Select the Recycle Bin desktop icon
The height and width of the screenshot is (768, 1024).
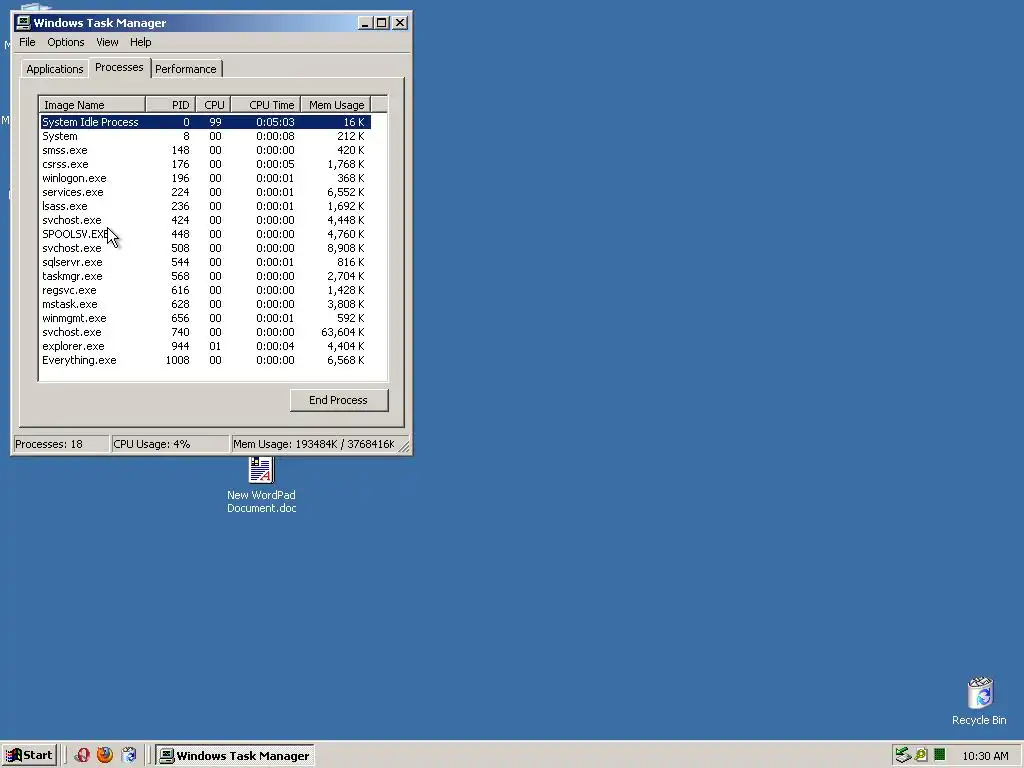tap(979, 701)
